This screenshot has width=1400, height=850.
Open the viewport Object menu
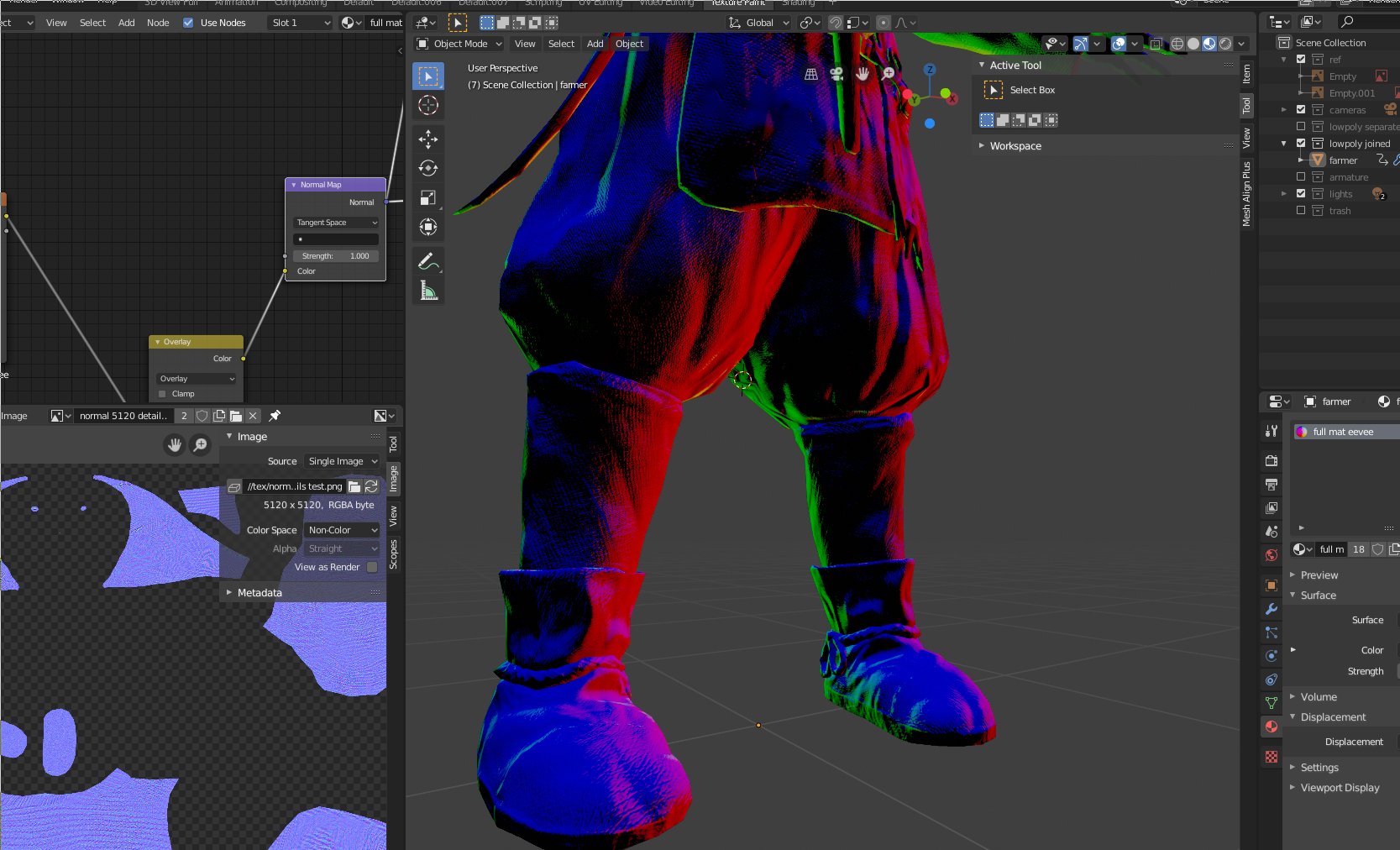point(629,44)
